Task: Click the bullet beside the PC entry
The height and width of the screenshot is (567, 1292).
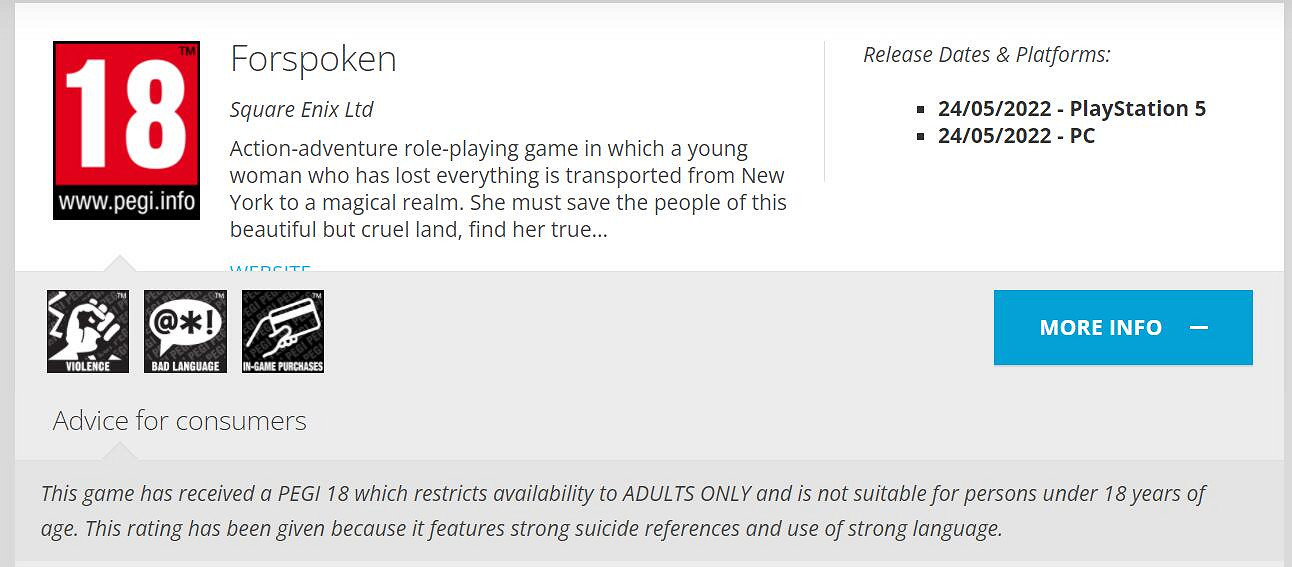Action: click(x=921, y=136)
